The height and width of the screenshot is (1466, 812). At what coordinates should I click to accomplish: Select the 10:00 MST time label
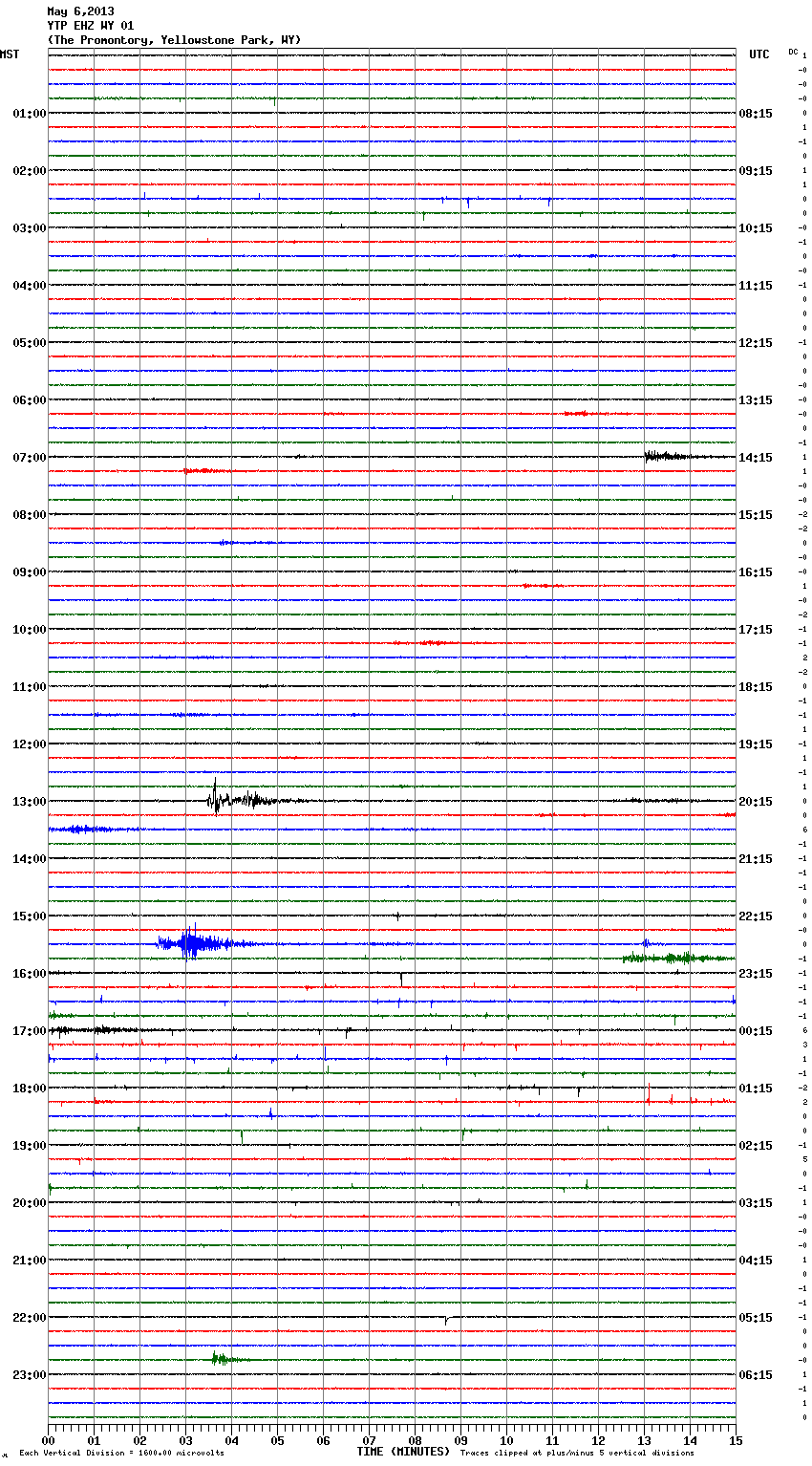point(30,630)
